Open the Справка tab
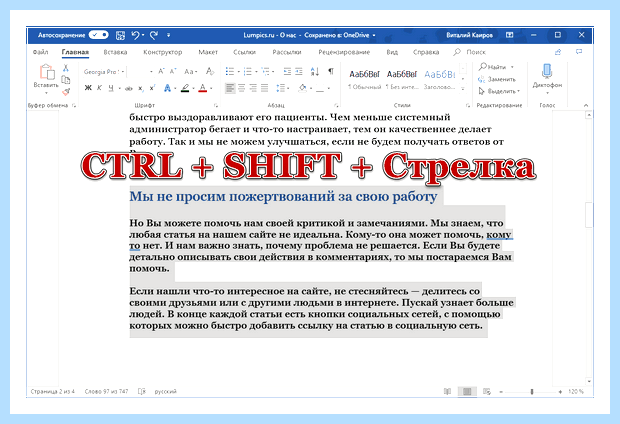This screenshot has width=620, height=424. pos(426,52)
